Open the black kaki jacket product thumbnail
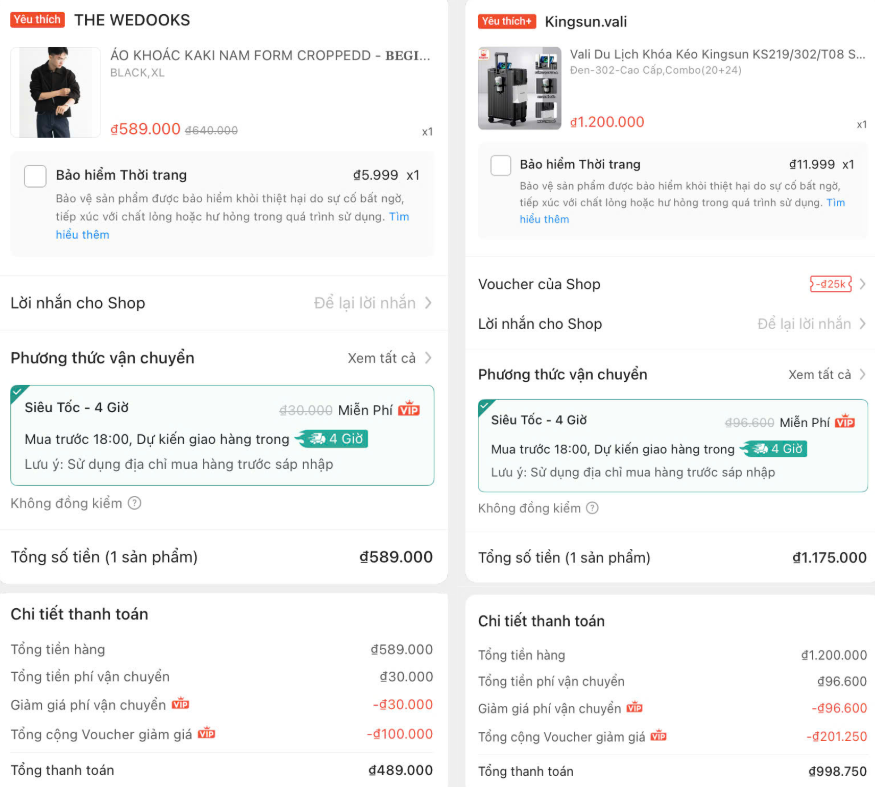Image resolution: width=875 pixels, height=787 pixels. pyautogui.click(x=55, y=92)
